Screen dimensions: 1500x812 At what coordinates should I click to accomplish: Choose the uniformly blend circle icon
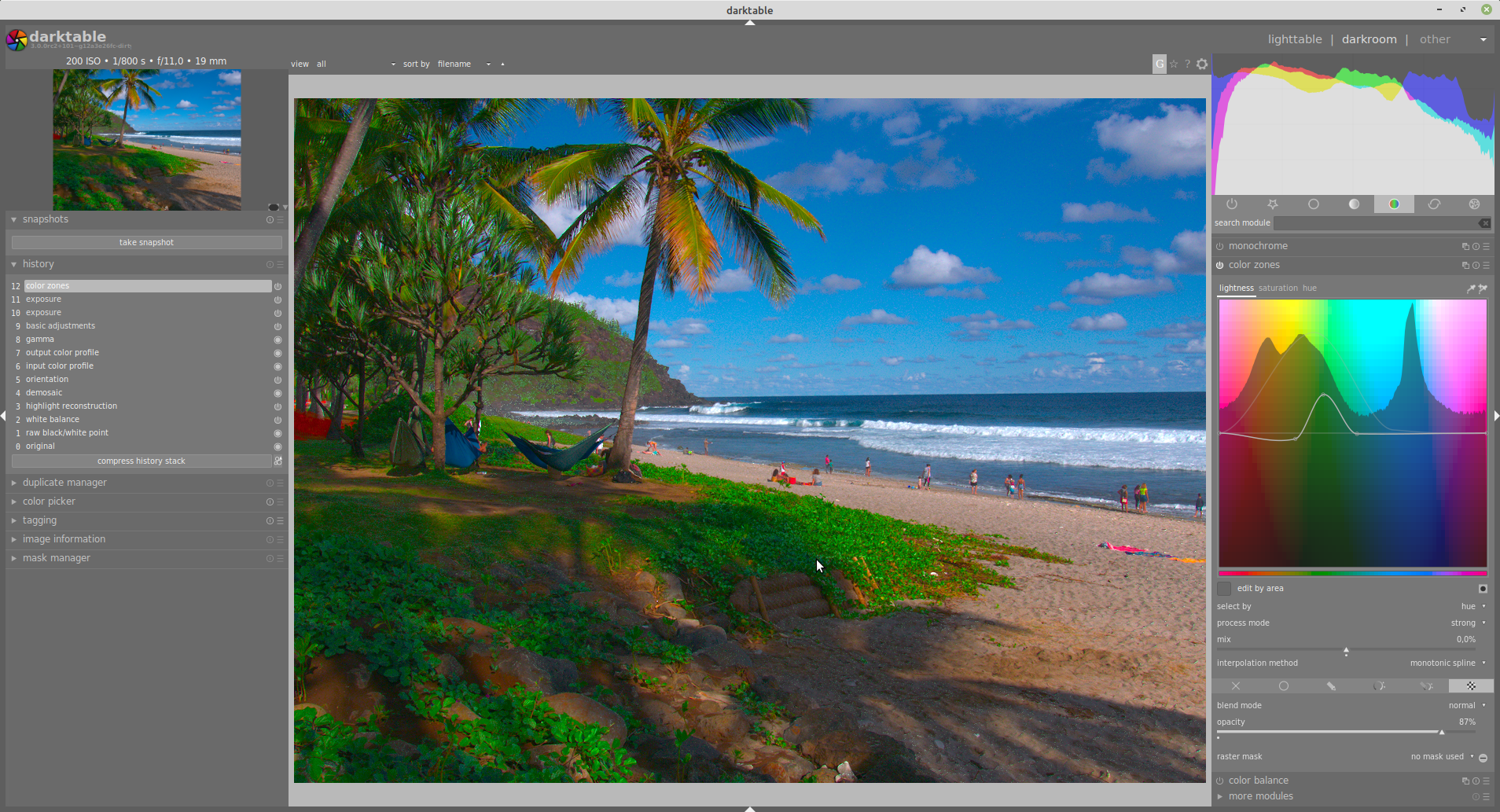point(1284,686)
